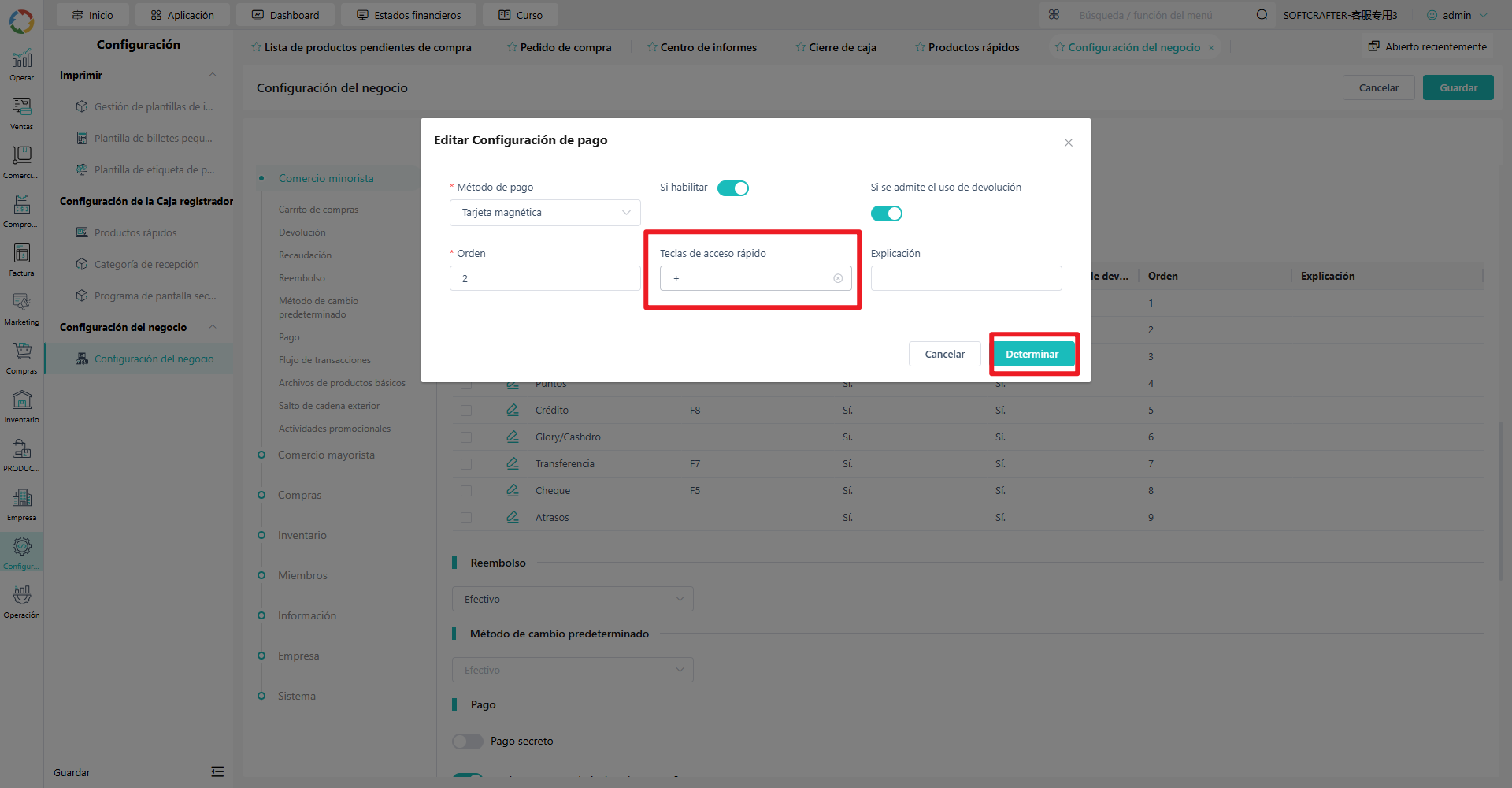Open the Factura sidebar module
This screenshot has height=788, width=1512.
(x=21, y=260)
